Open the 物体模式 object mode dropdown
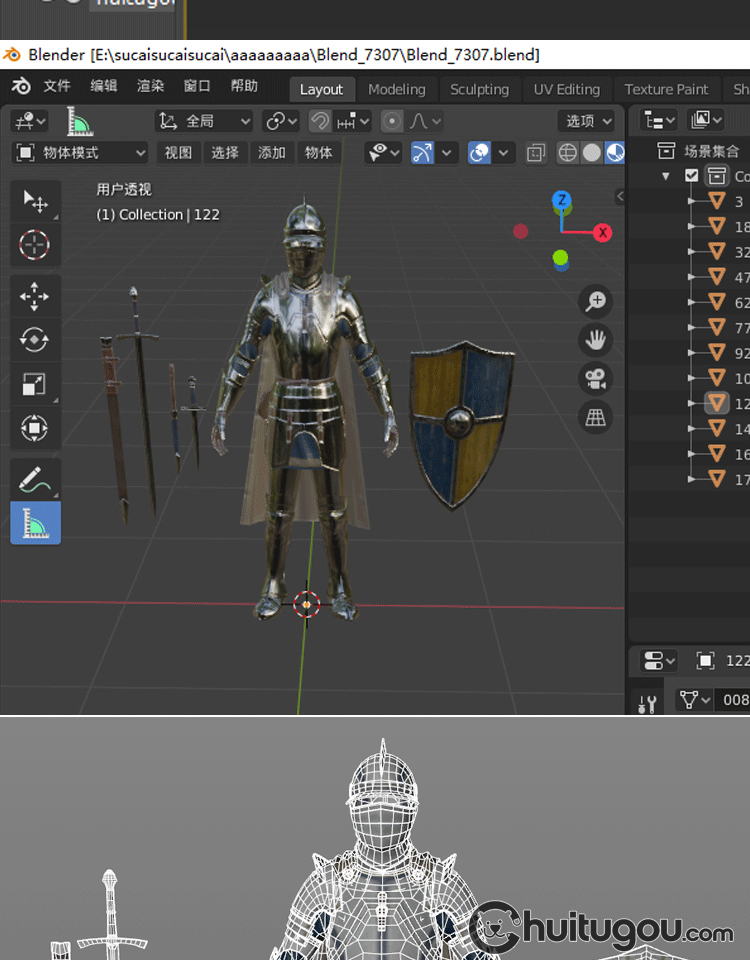The image size is (750, 960). (80, 153)
